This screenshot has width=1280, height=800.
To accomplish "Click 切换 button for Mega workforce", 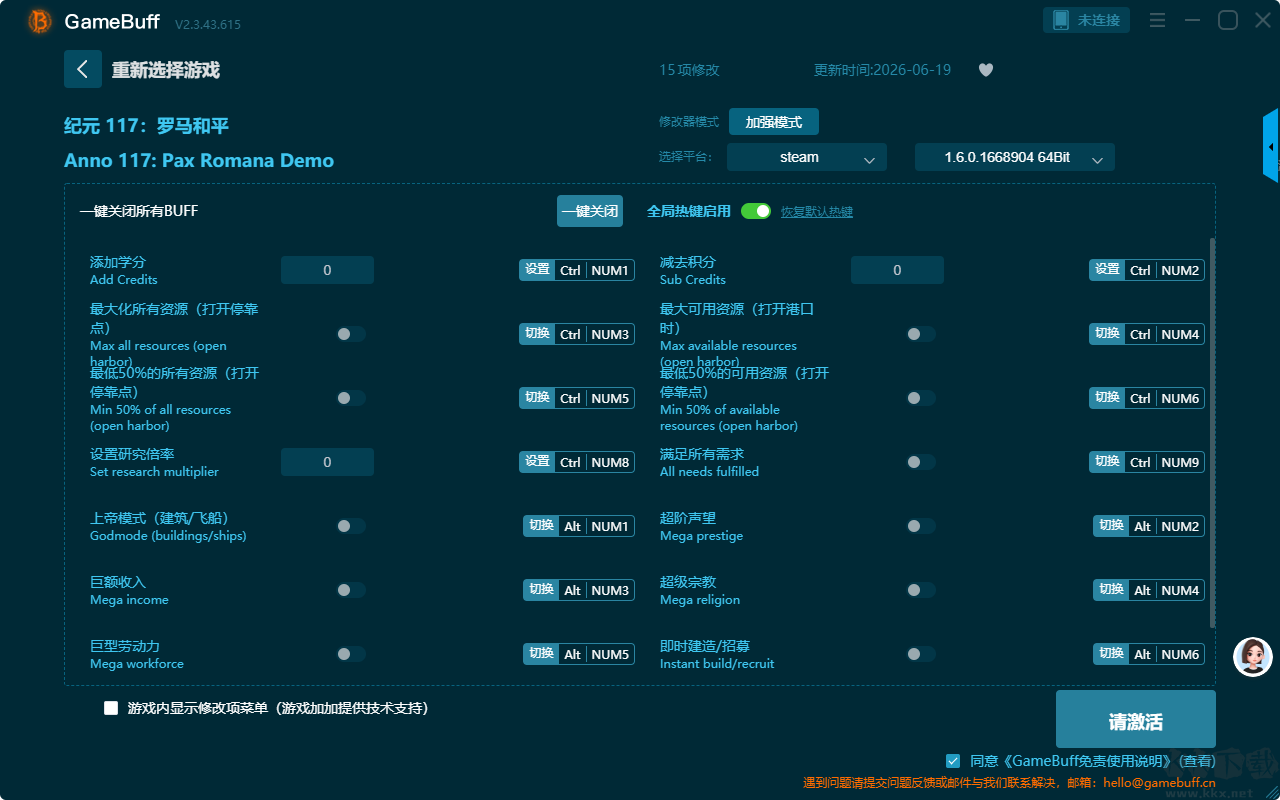I will [x=541, y=654].
